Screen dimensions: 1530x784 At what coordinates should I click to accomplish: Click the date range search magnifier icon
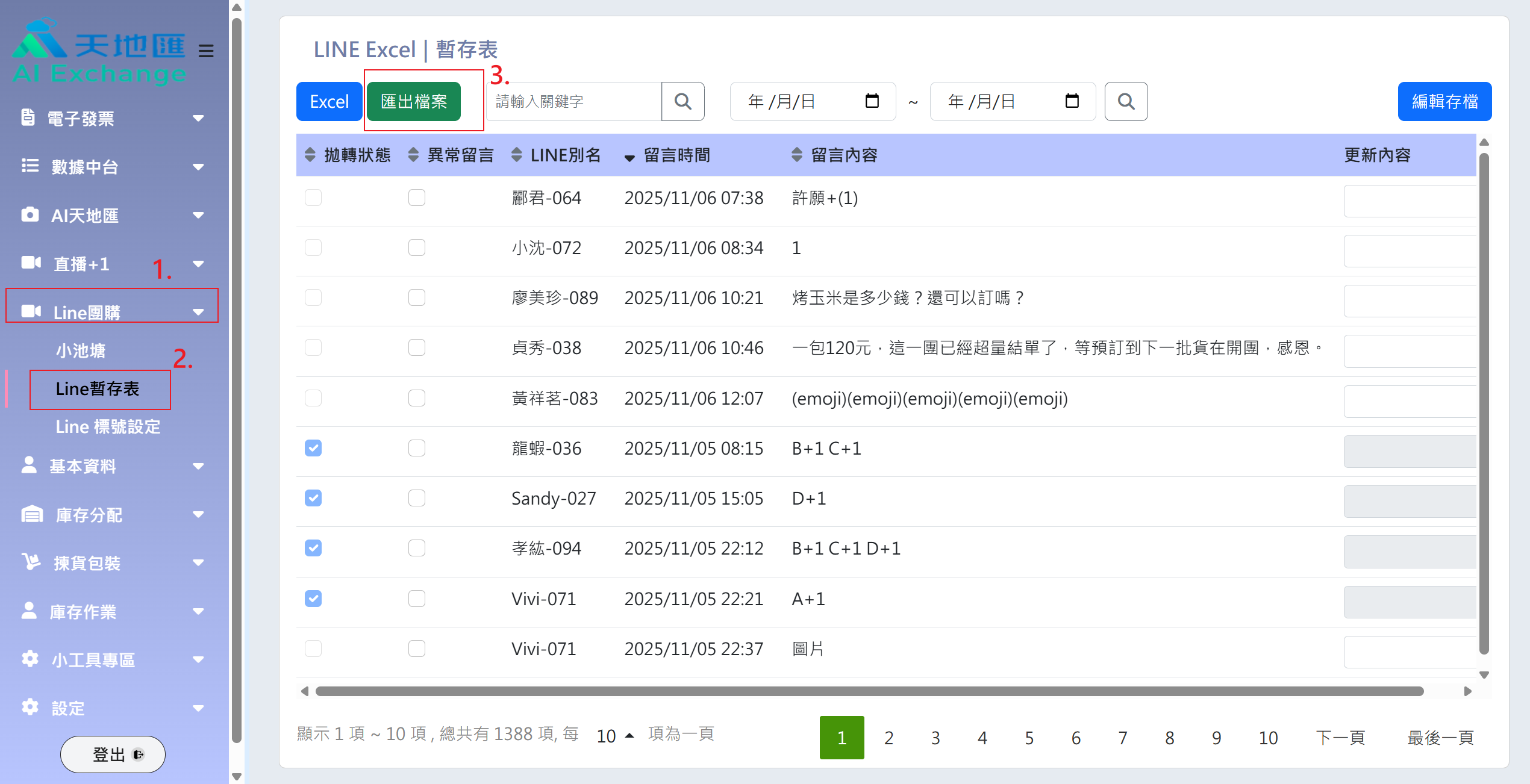point(1125,101)
